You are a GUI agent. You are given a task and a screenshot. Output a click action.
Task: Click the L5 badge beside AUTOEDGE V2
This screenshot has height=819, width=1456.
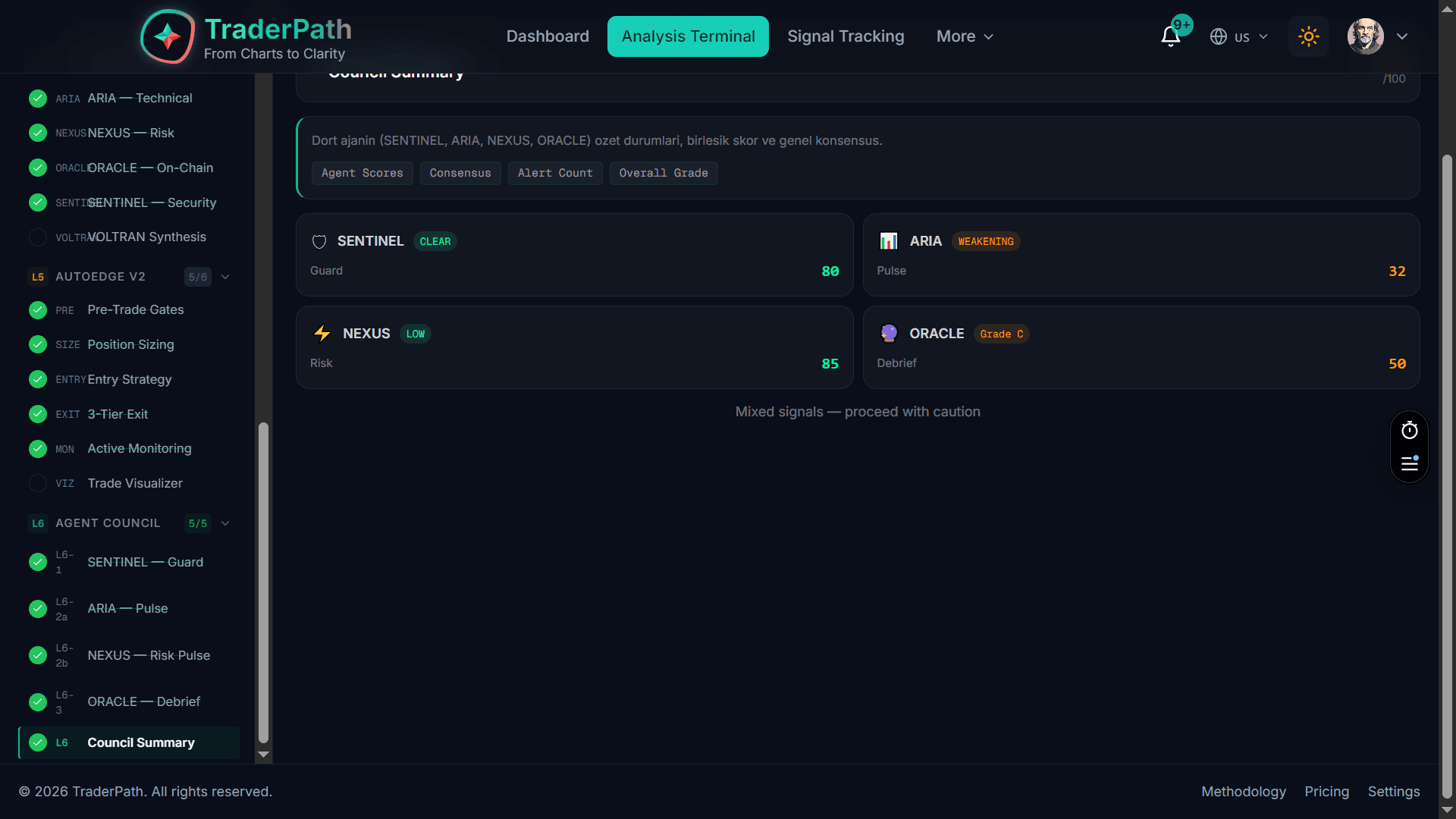coord(38,277)
